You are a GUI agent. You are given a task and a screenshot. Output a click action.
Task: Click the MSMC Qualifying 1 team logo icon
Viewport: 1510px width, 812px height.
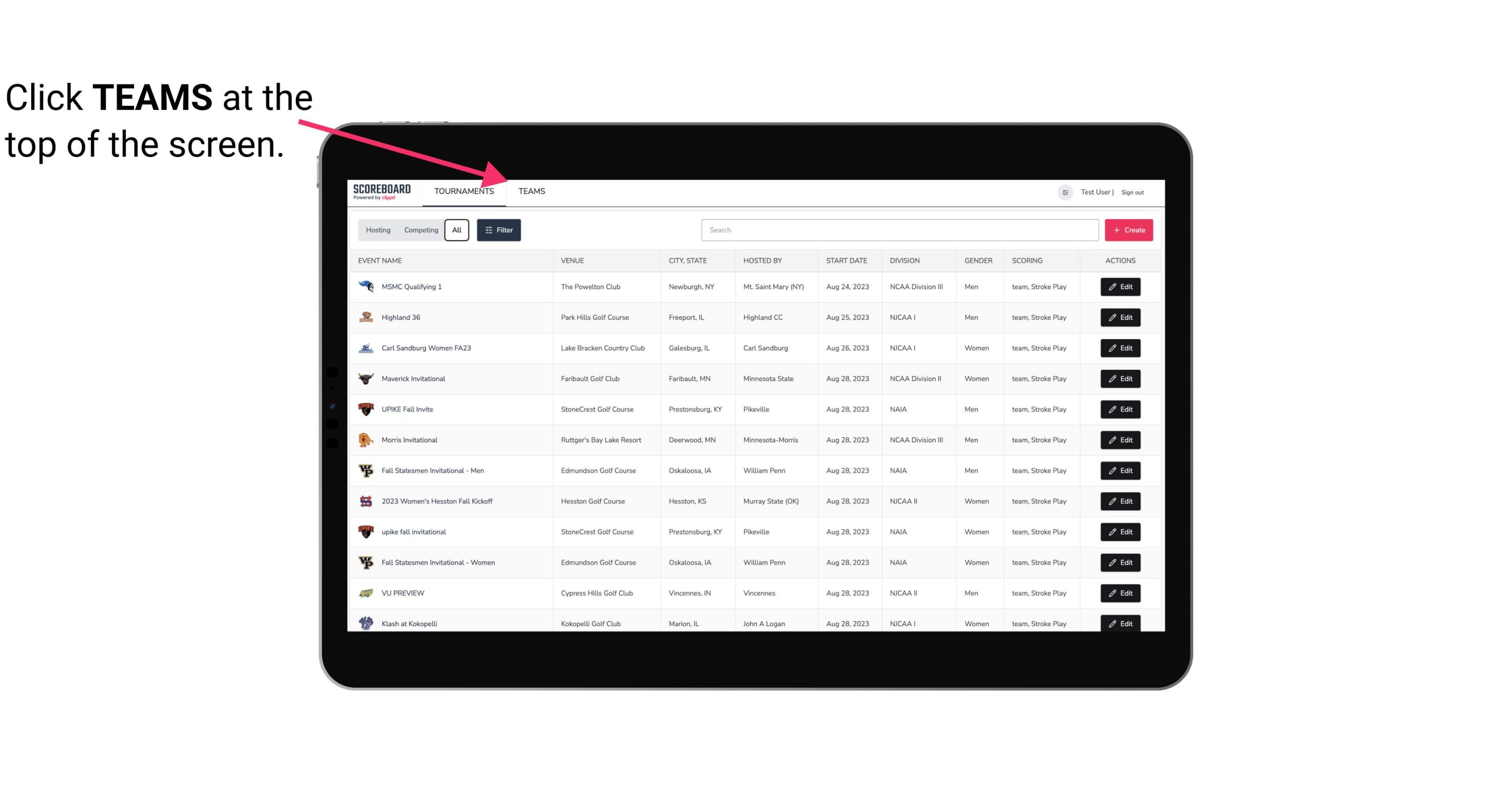point(366,287)
